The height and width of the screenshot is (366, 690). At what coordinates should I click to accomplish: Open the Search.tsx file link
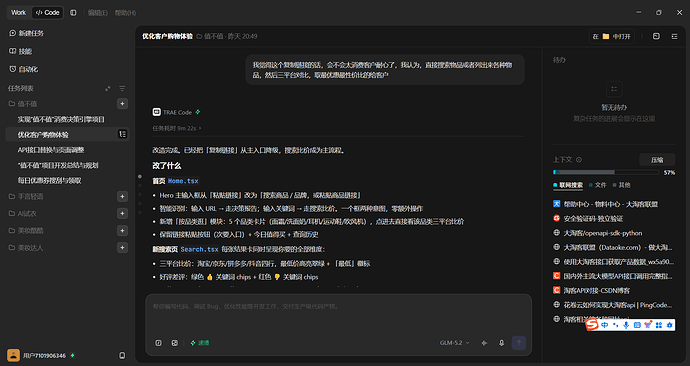[199, 249]
